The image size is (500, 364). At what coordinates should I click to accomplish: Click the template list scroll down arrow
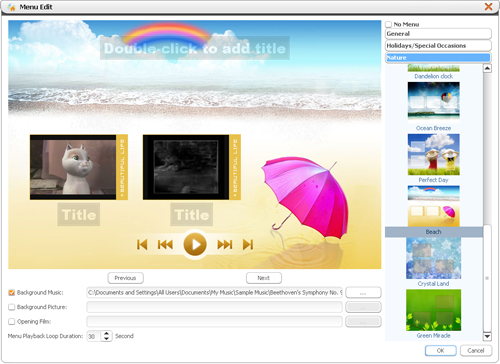point(487,336)
